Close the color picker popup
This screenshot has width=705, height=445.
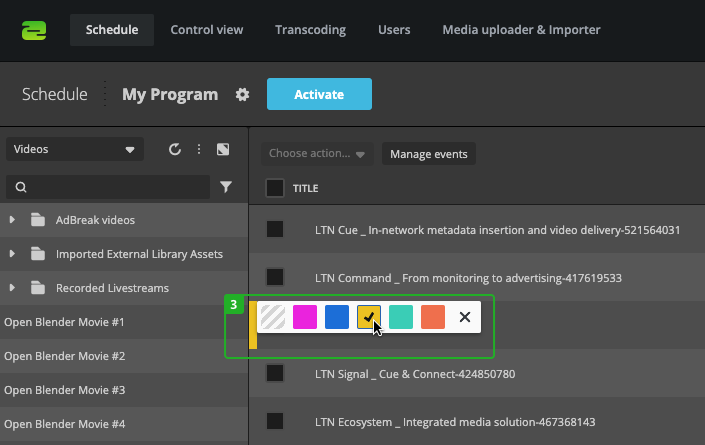point(464,317)
